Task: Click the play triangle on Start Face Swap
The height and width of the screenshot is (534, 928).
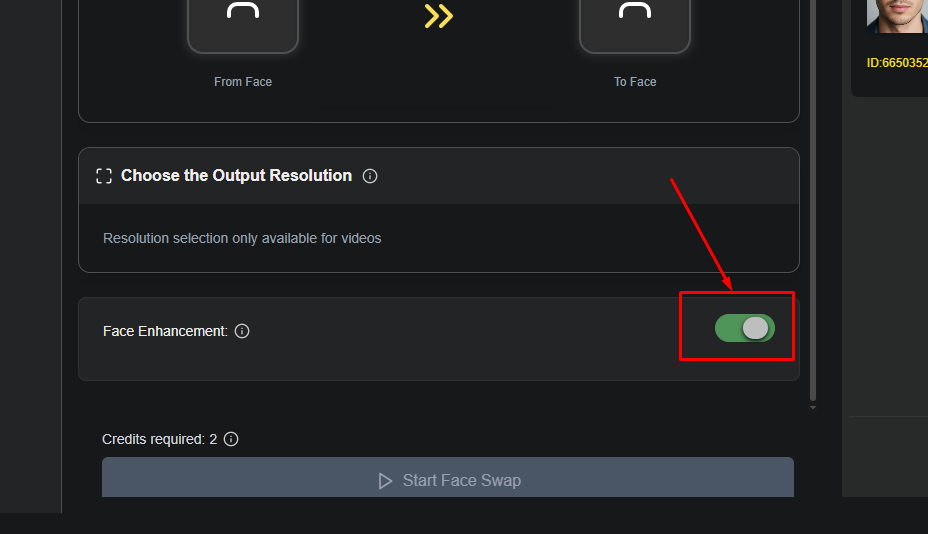Action: [385, 481]
